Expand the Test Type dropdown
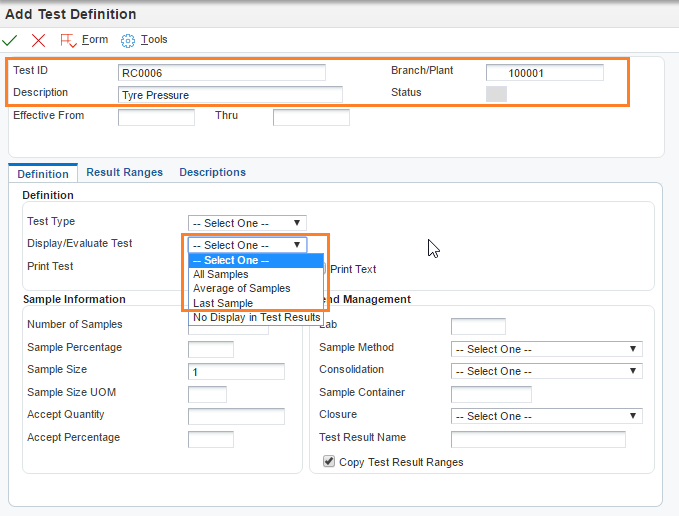The height and width of the screenshot is (516, 679). pyautogui.click(x=247, y=223)
